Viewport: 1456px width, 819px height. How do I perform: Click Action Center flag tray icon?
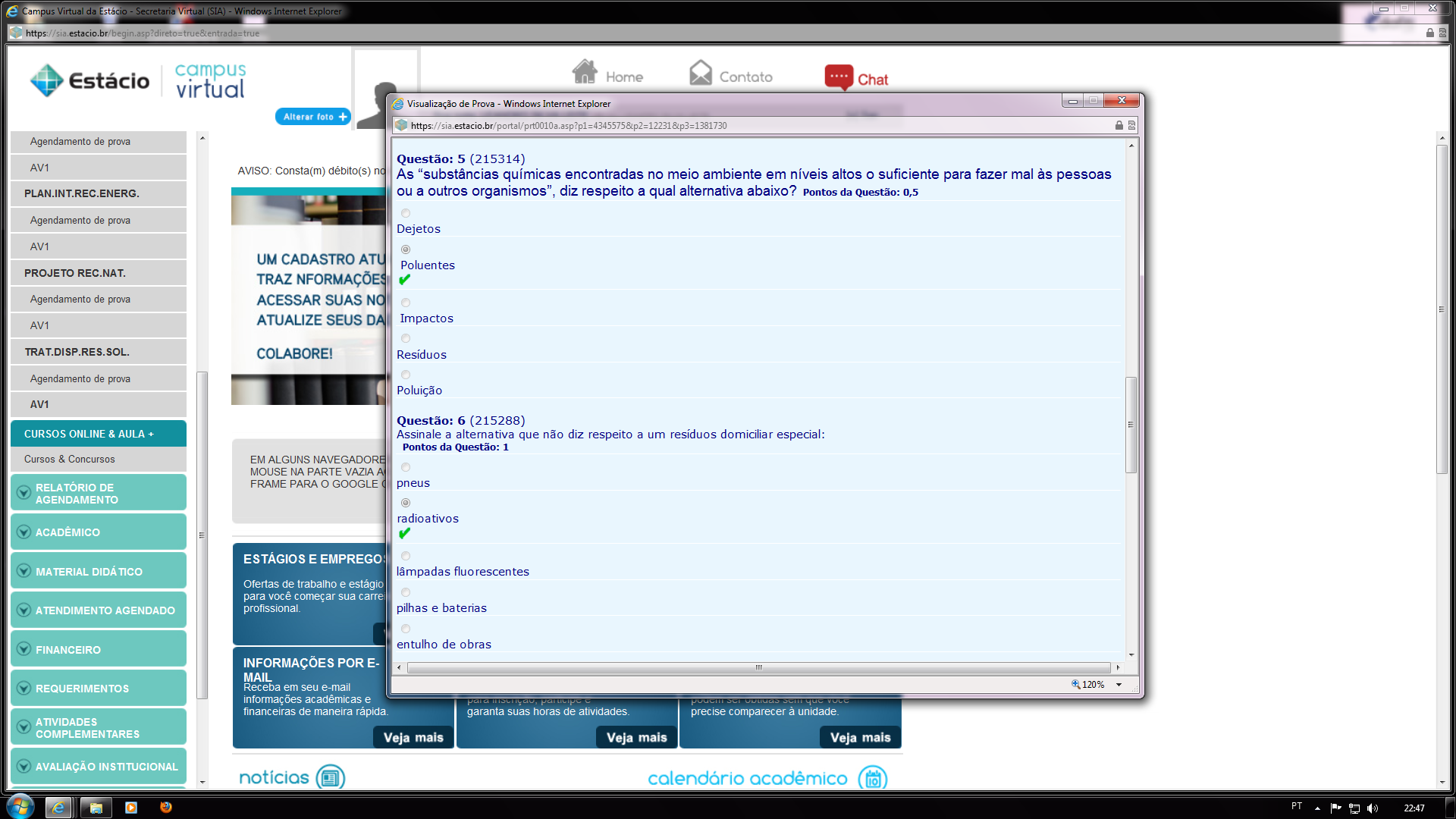pos(1336,808)
